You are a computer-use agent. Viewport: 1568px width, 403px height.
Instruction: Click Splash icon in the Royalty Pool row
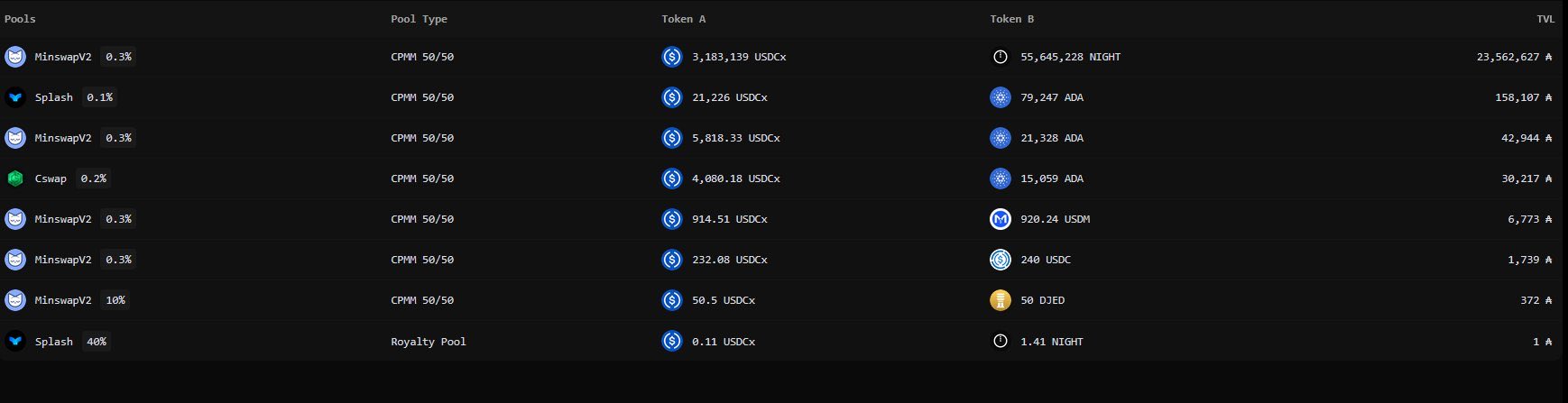coord(15,342)
